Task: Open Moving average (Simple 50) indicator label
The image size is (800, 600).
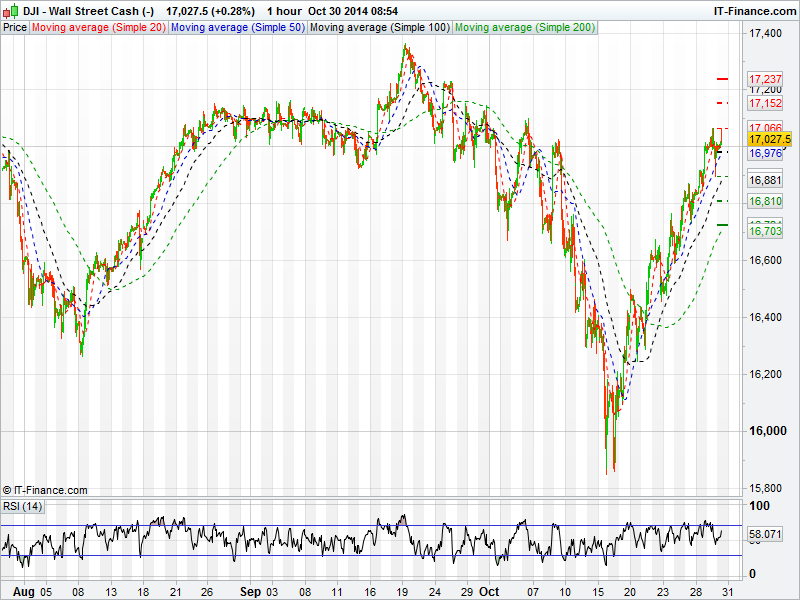Action: tap(237, 27)
